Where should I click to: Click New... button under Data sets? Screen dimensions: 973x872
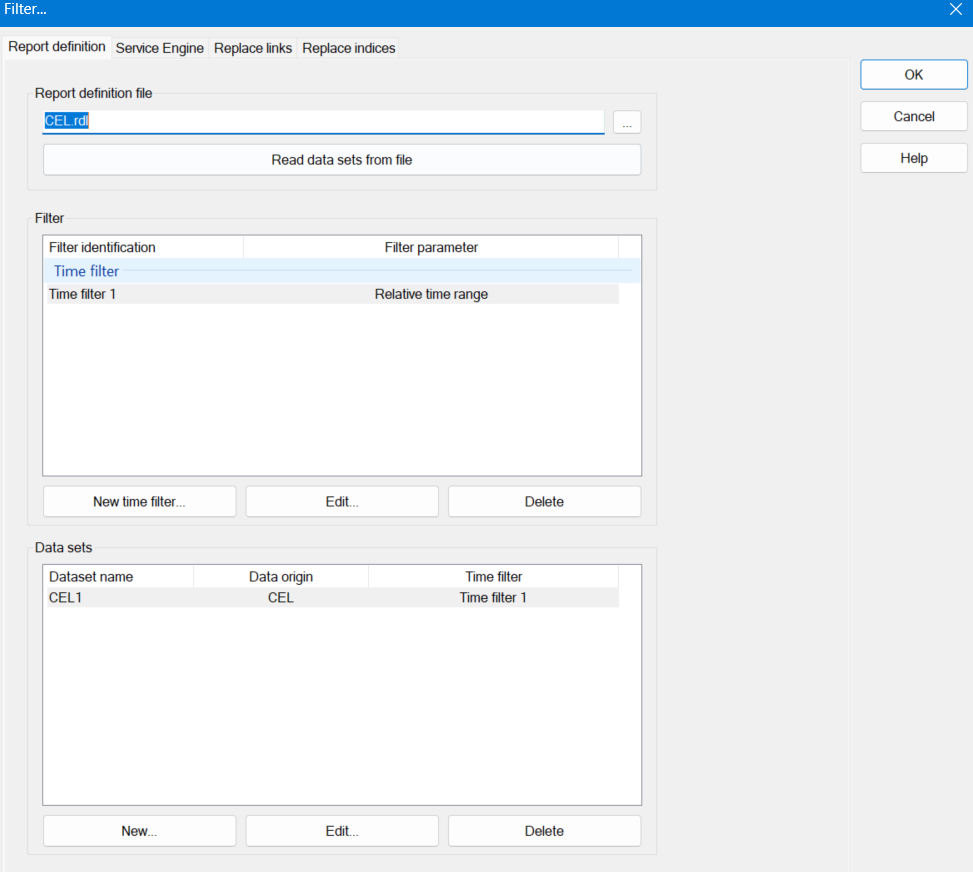[140, 831]
